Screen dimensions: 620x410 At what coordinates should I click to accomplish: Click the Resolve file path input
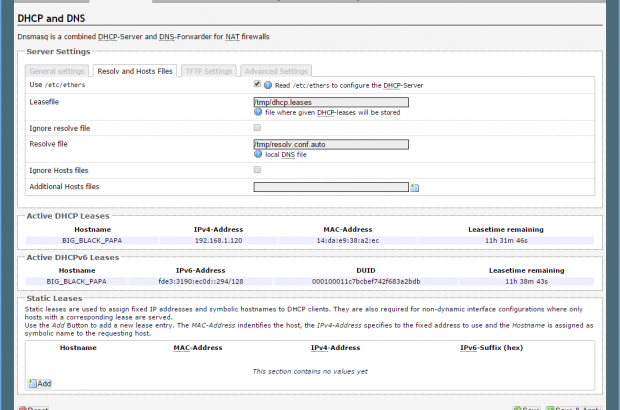[x=331, y=144]
